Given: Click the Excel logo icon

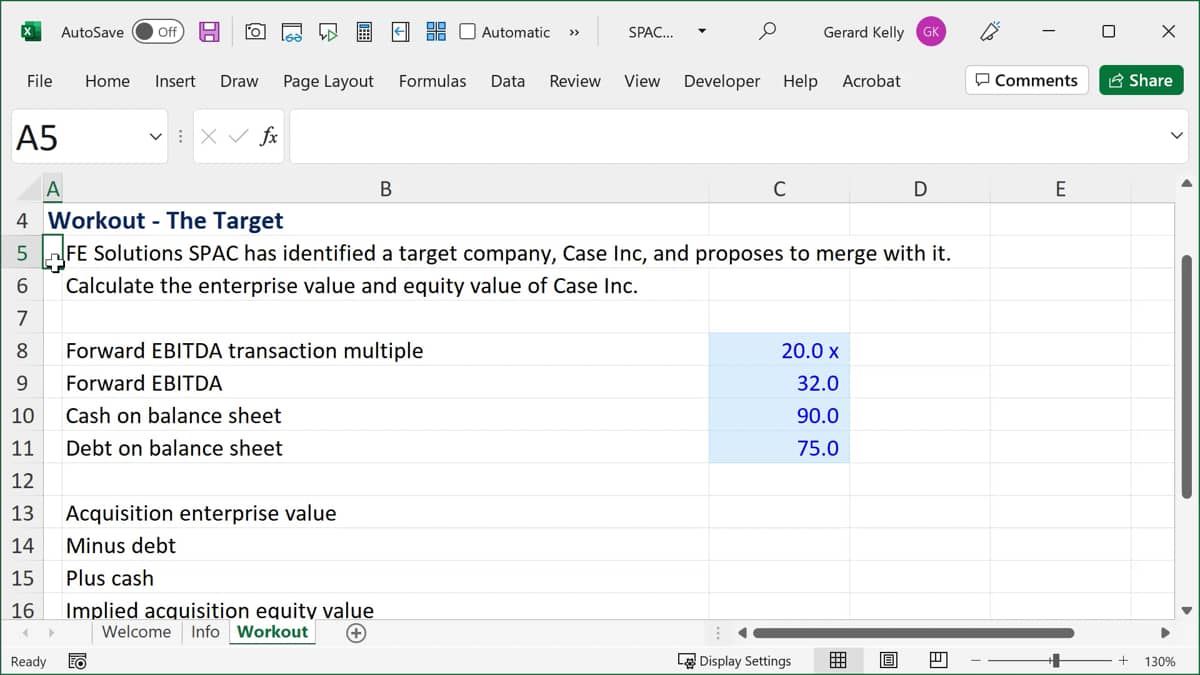Looking at the screenshot, I should pyautogui.click(x=31, y=32).
